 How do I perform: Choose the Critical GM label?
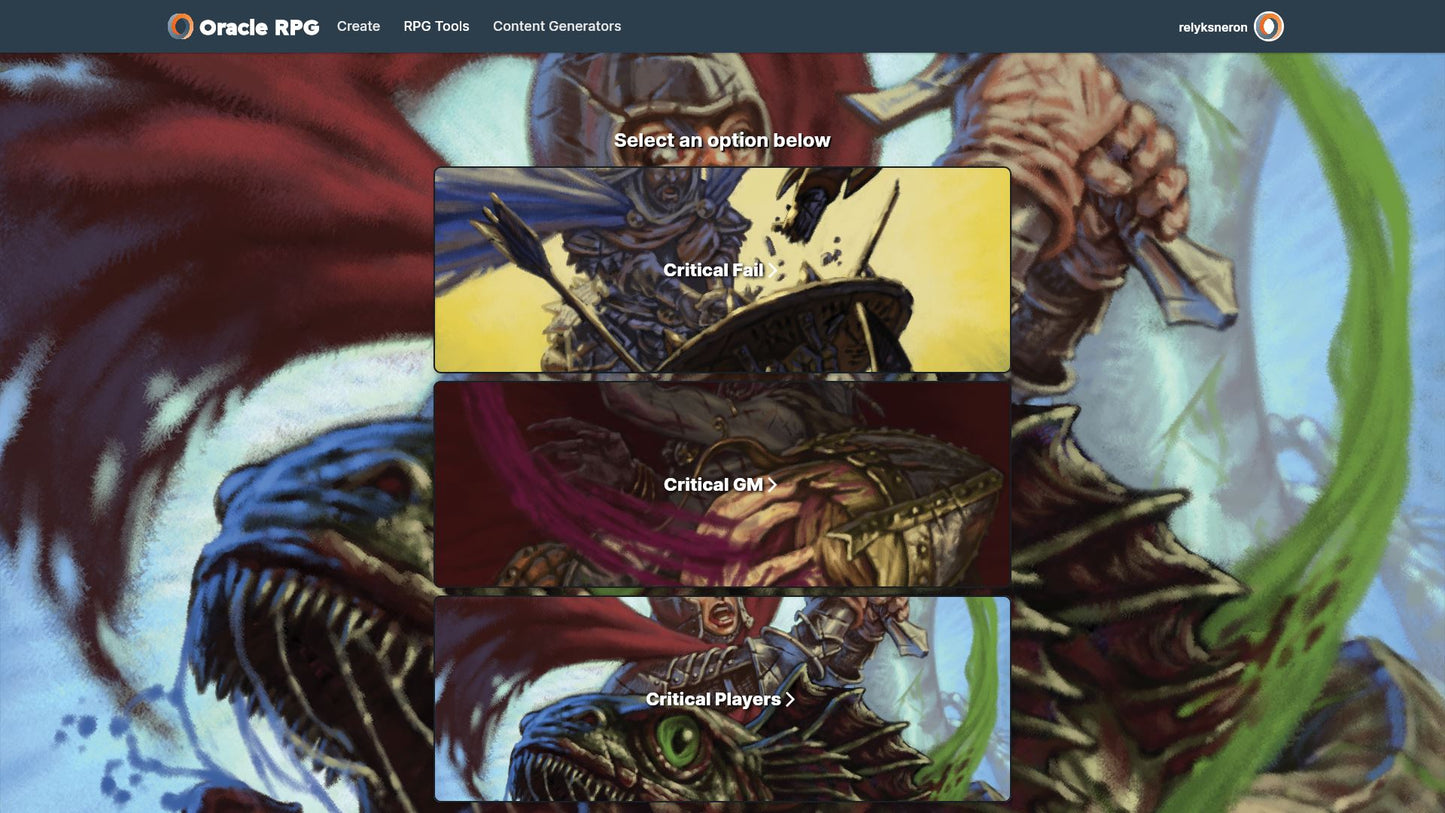[x=712, y=485]
